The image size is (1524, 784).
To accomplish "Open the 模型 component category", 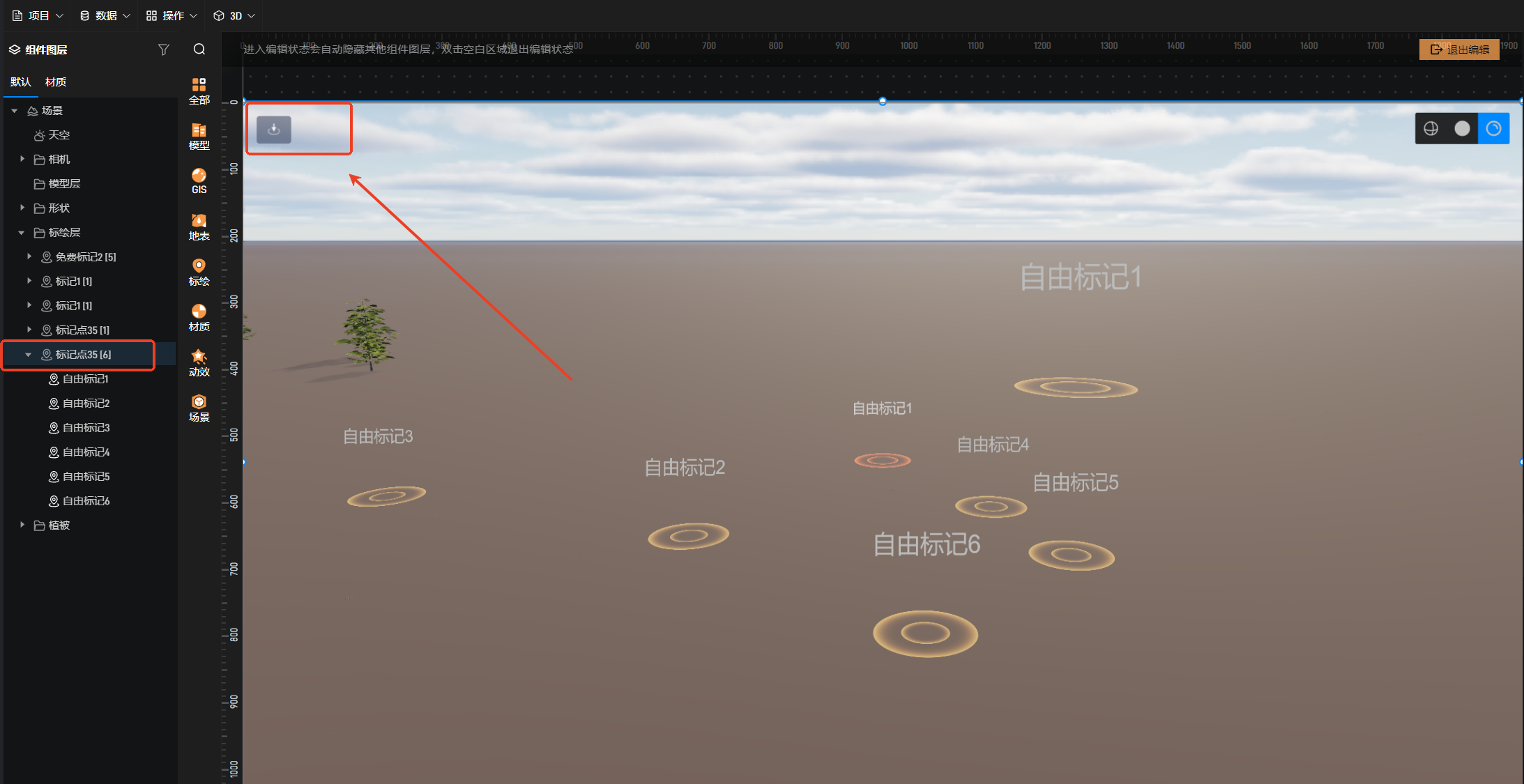I will pyautogui.click(x=199, y=136).
